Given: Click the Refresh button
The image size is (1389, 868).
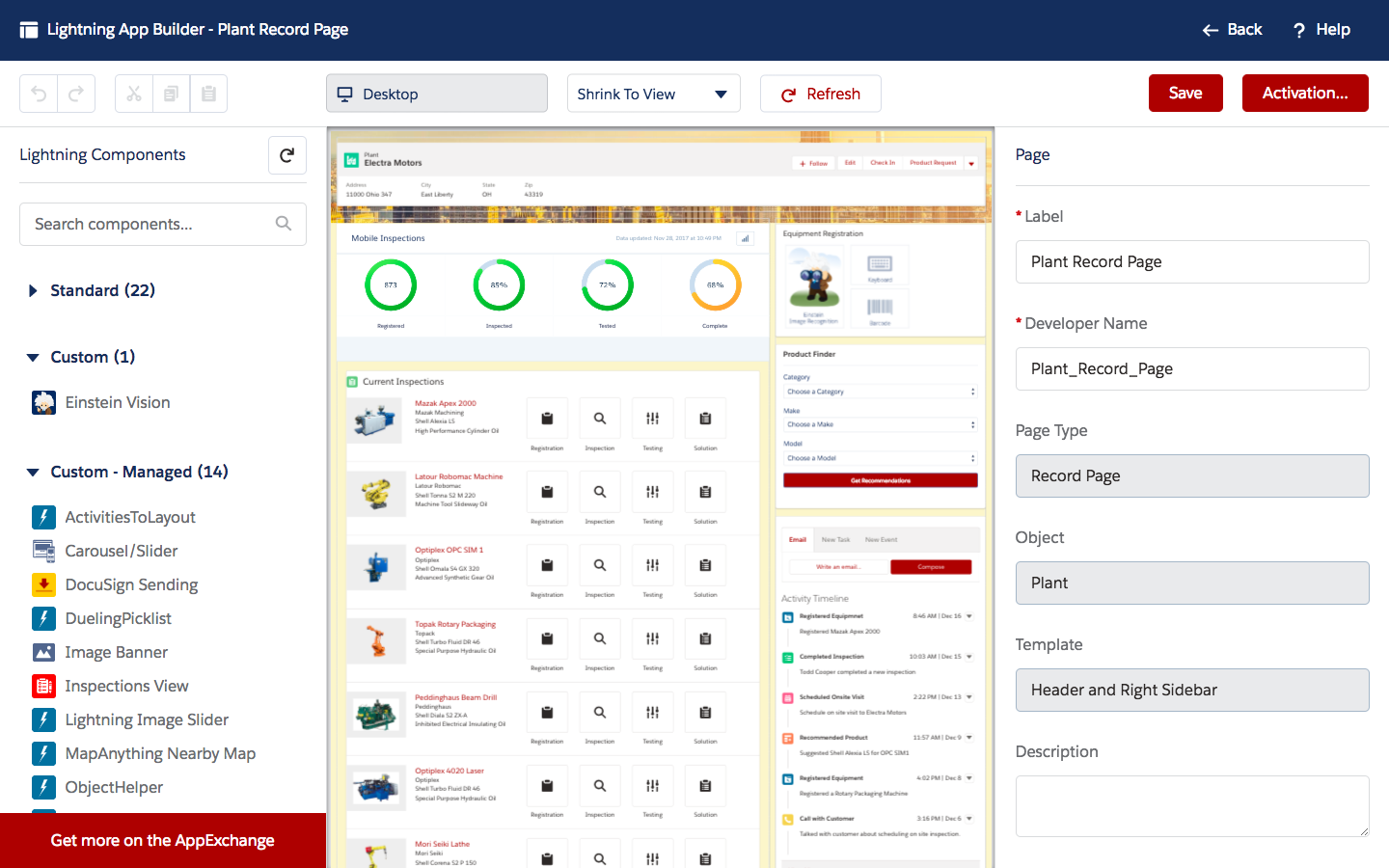Looking at the screenshot, I should point(821,94).
